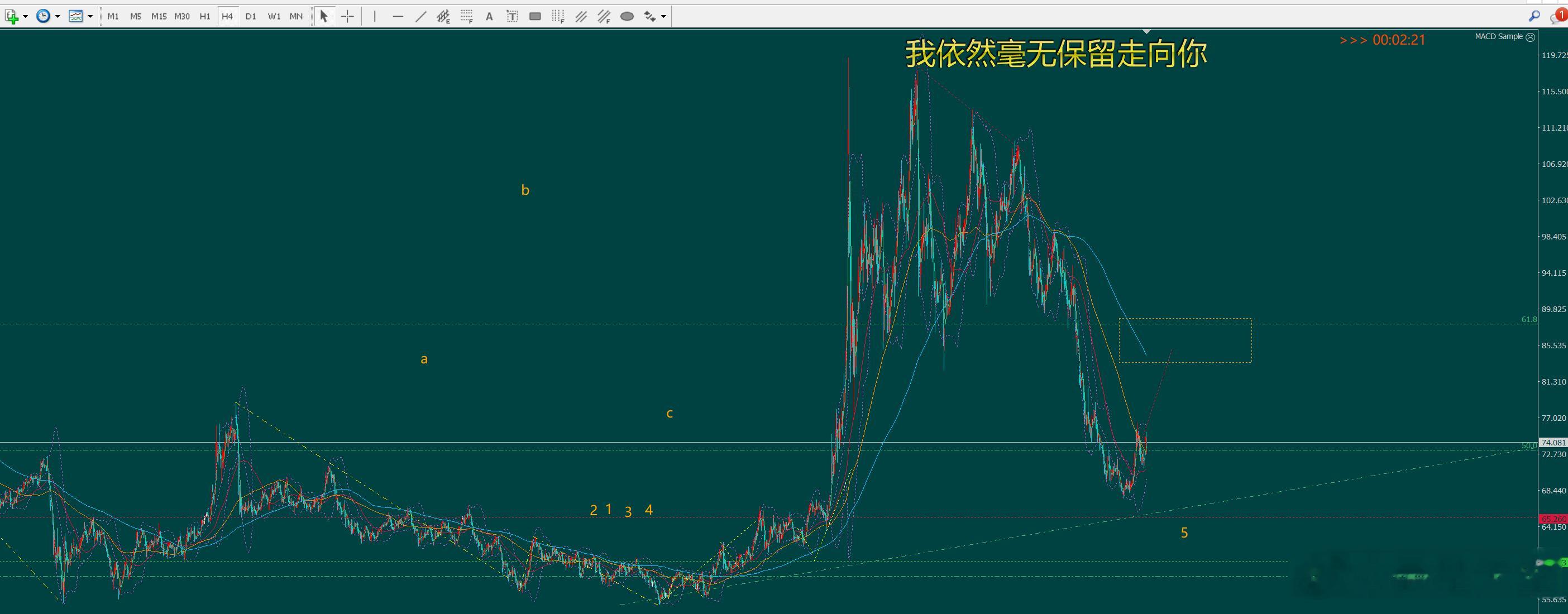Viewport: 1568px width, 614px height.
Task: Open the search magnifier icon
Action: [1534, 16]
